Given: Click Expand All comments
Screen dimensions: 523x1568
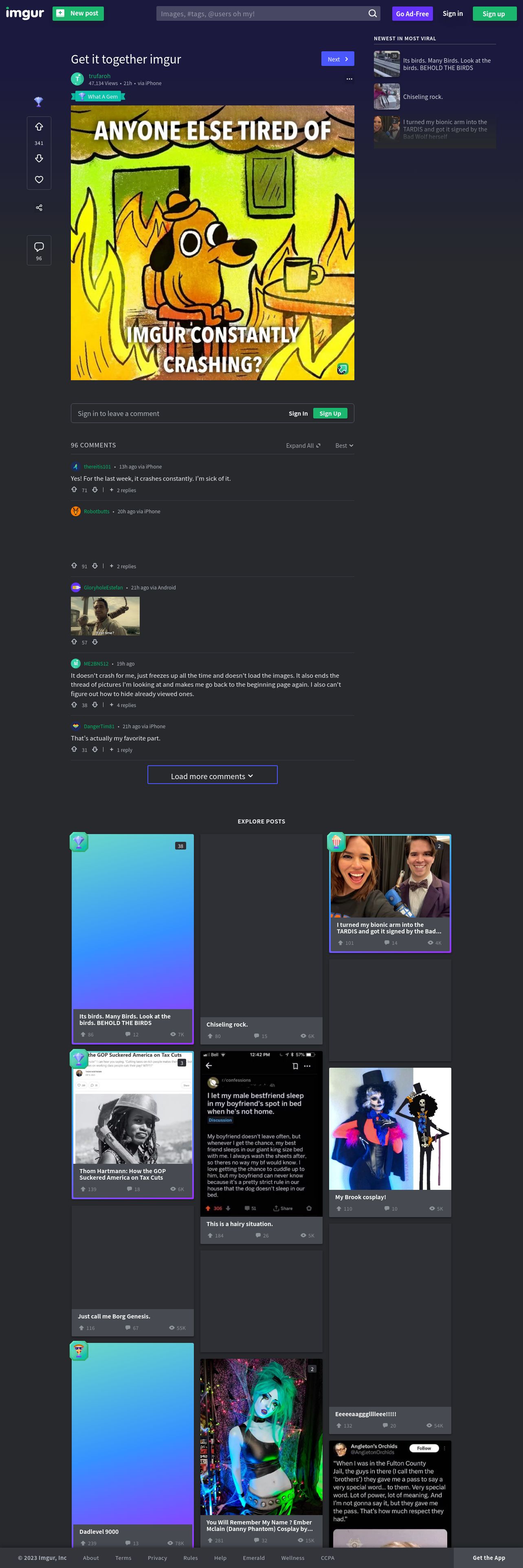Looking at the screenshot, I should (303, 446).
